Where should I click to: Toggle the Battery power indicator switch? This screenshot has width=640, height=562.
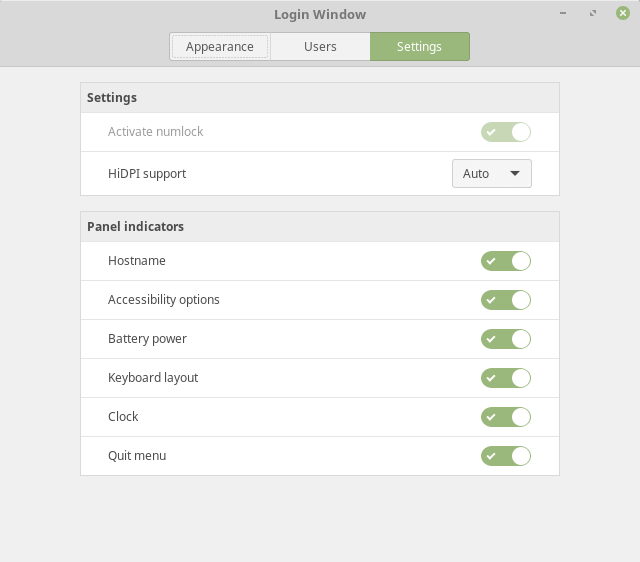coord(505,339)
